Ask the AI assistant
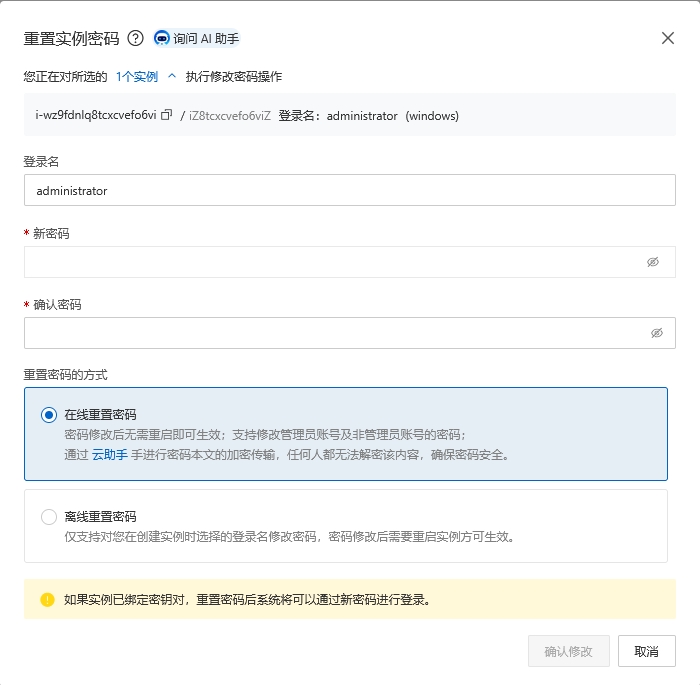Image resolution: width=700 pixels, height=685 pixels. [x=196, y=38]
